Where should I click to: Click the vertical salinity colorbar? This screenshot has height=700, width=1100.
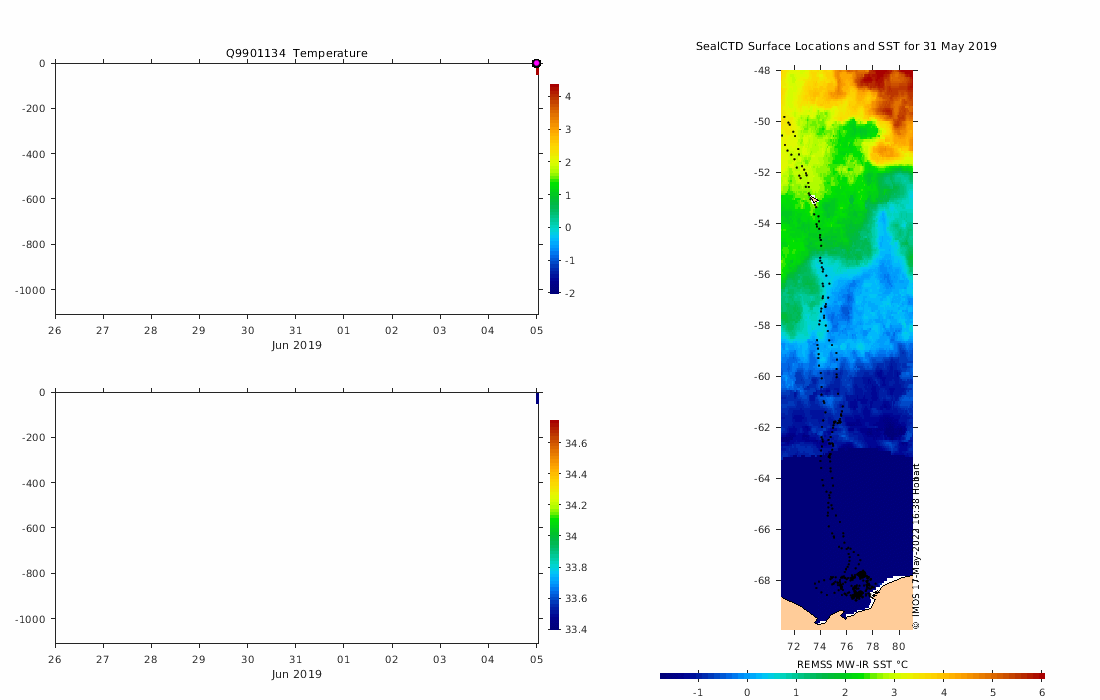tap(554, 524)
